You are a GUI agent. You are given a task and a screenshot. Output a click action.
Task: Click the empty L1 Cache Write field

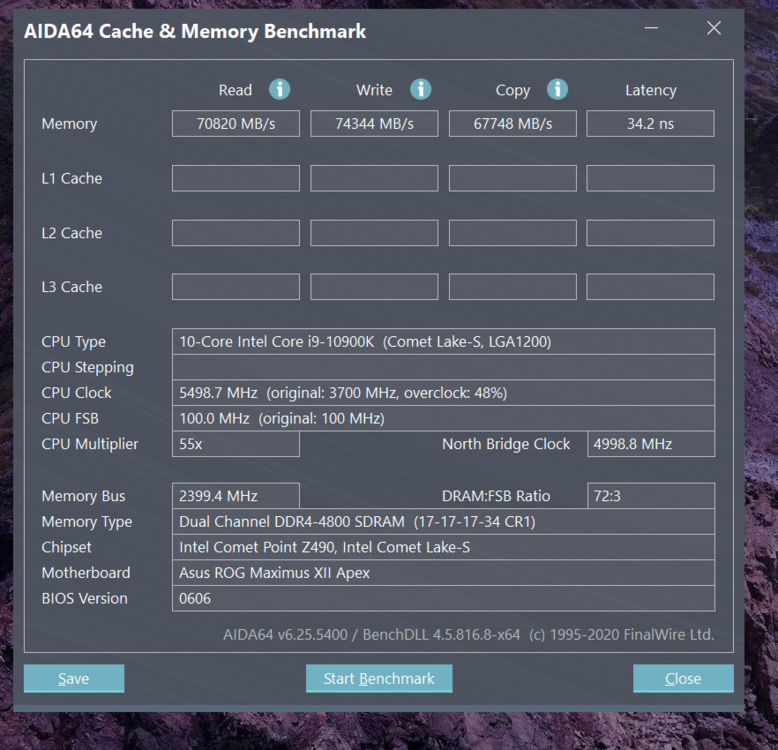(374, 178)
